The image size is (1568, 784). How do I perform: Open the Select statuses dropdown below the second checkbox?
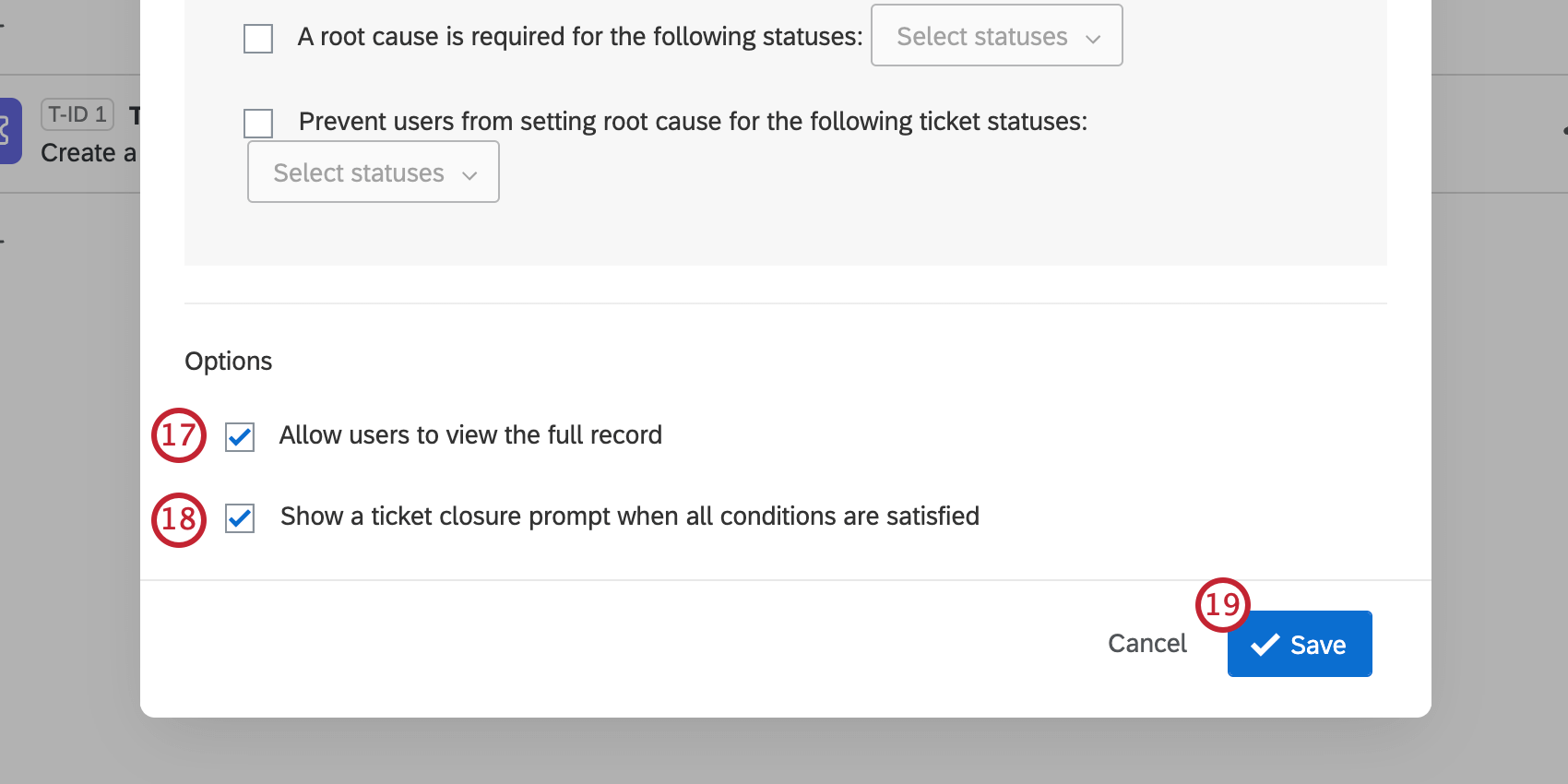373,172
